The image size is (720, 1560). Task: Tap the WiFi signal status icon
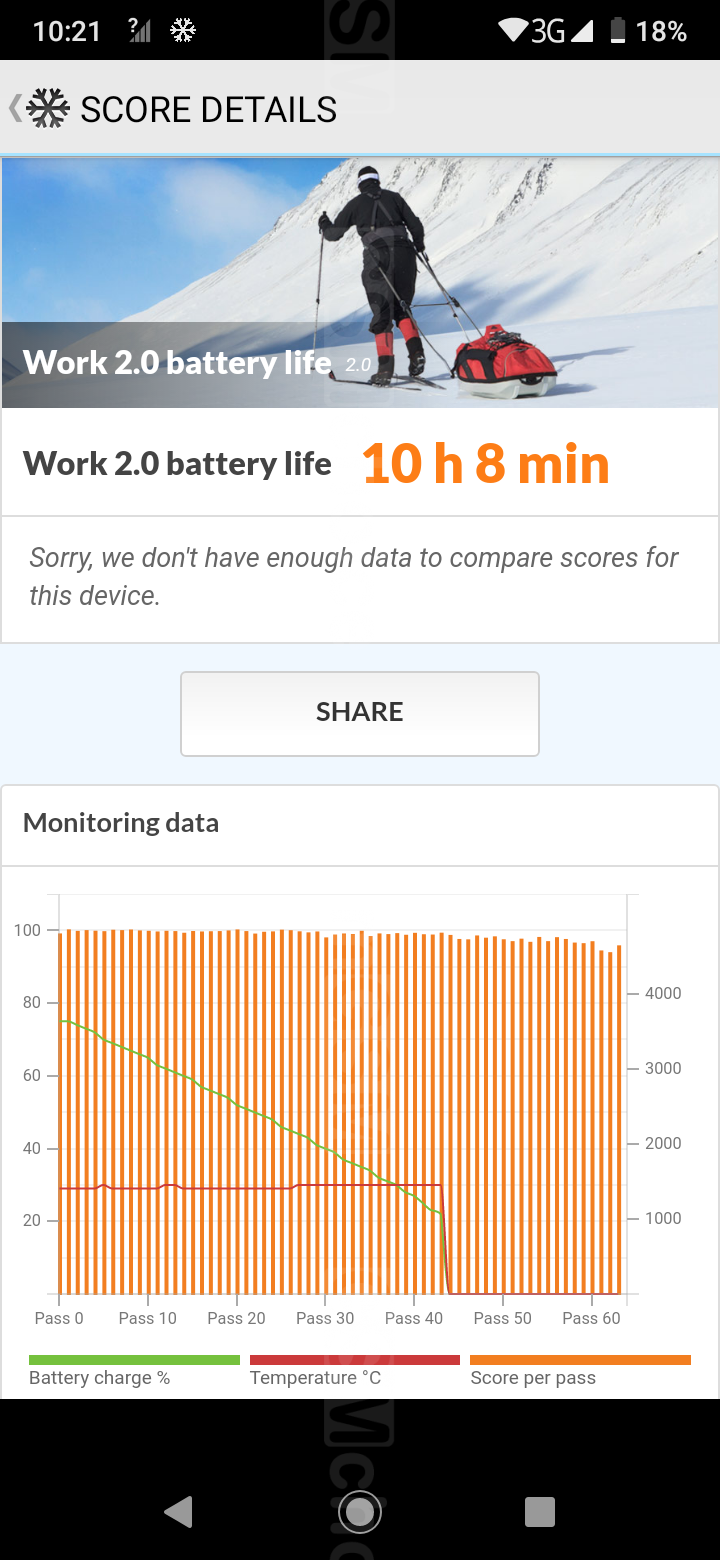click(513, 31)
